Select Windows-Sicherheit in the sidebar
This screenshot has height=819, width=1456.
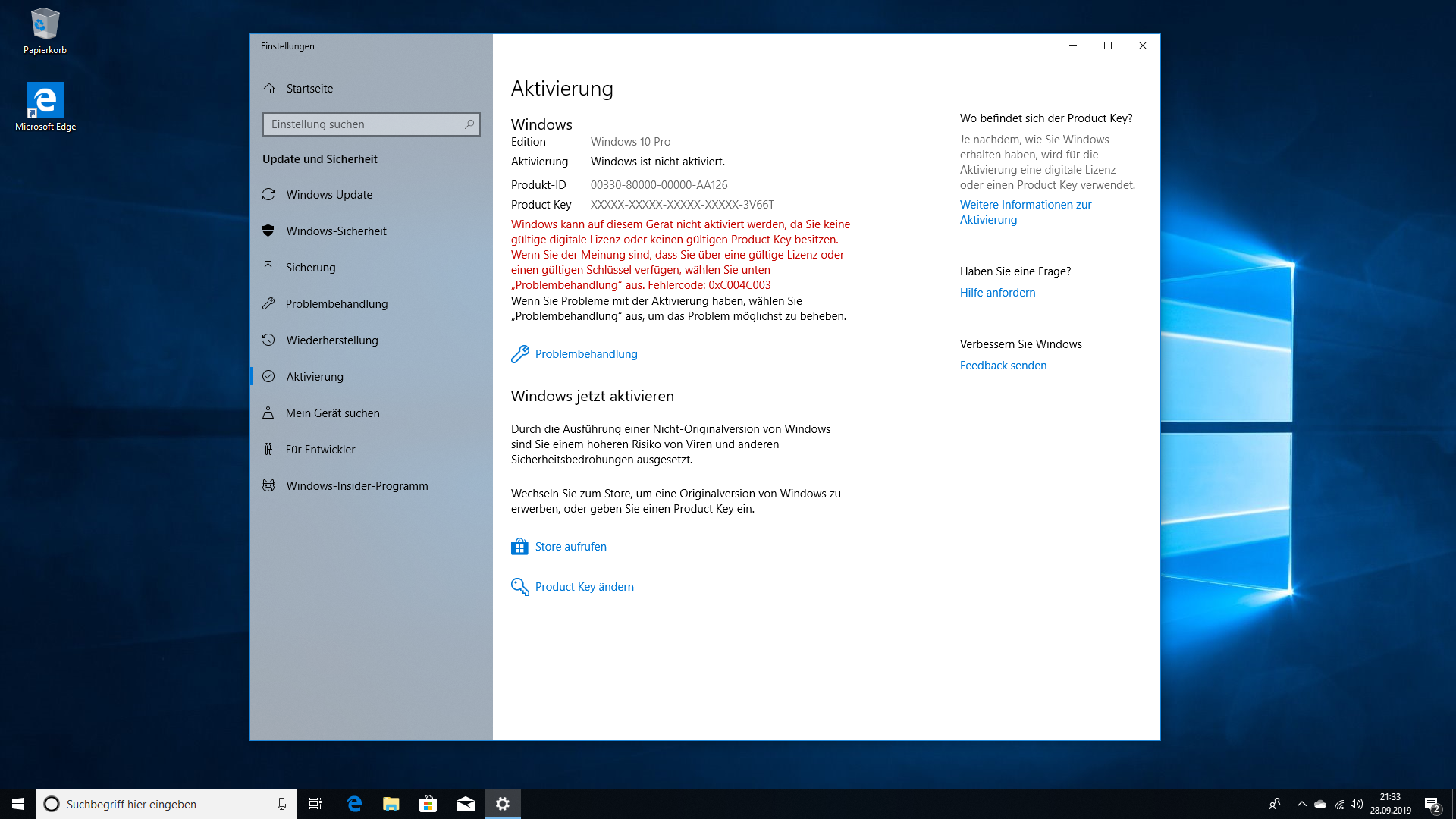click(x=372, y=231)
